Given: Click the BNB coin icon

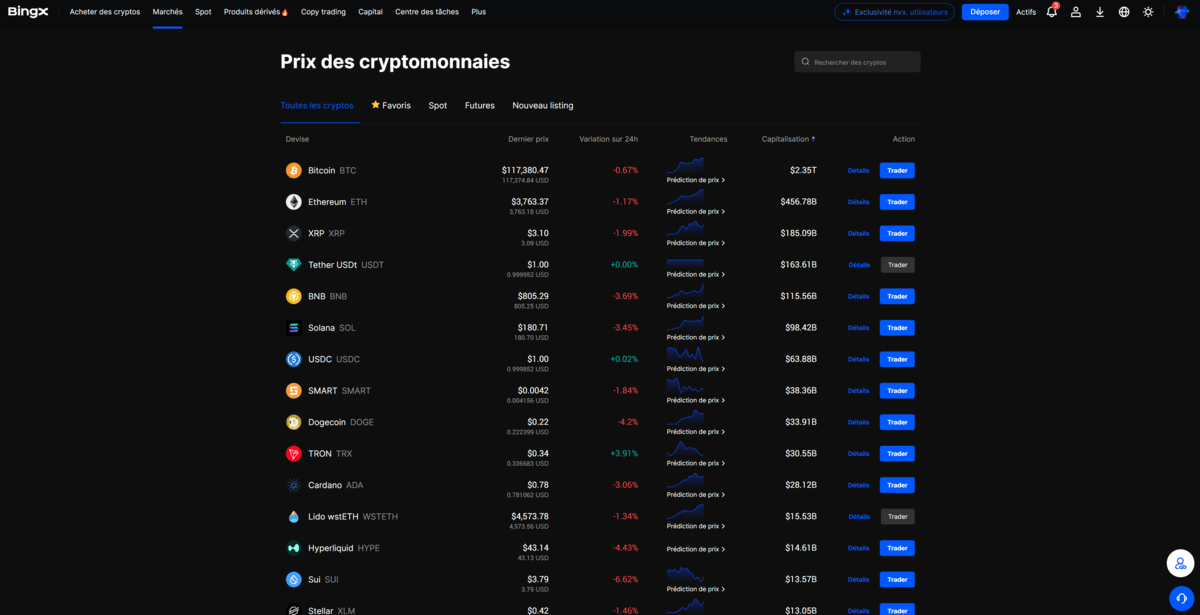Looking at the screenshot, I should point(294,296).
